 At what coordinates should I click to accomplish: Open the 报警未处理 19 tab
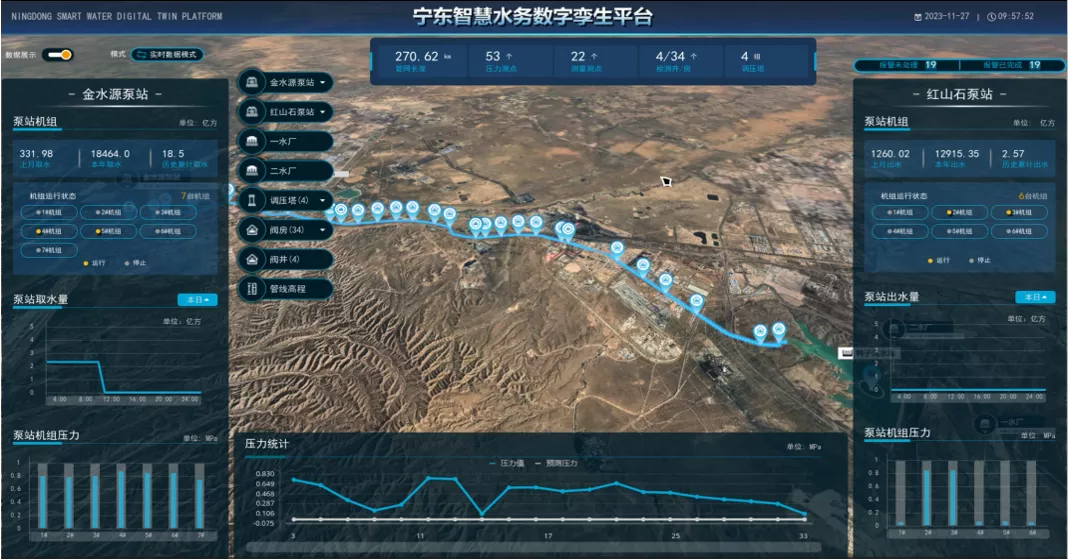pyautogui.click(x=907, y=65)
